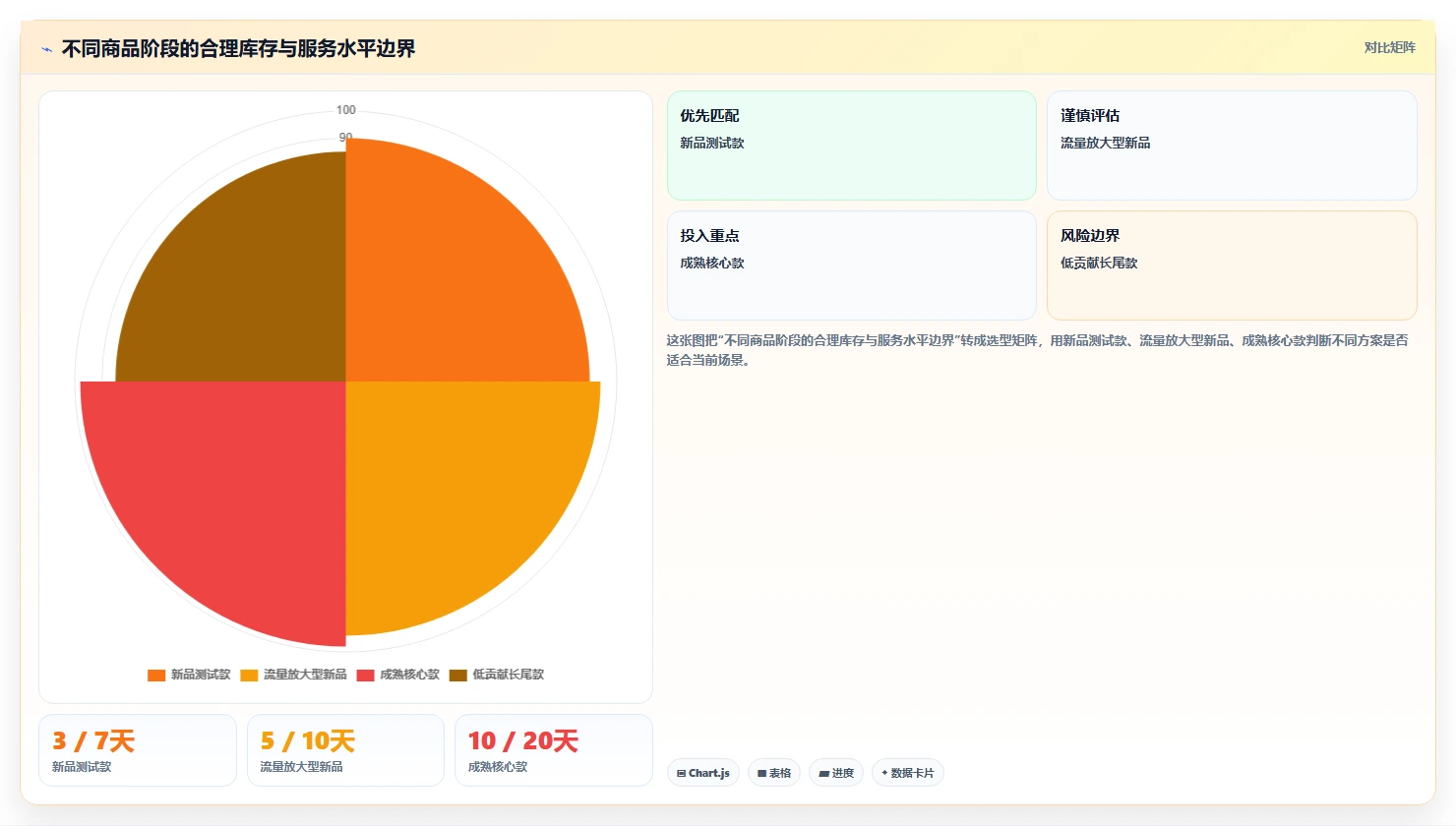
Task: Toggle 新品测试款 in the chart legend
Action: [x=189, y=675]
